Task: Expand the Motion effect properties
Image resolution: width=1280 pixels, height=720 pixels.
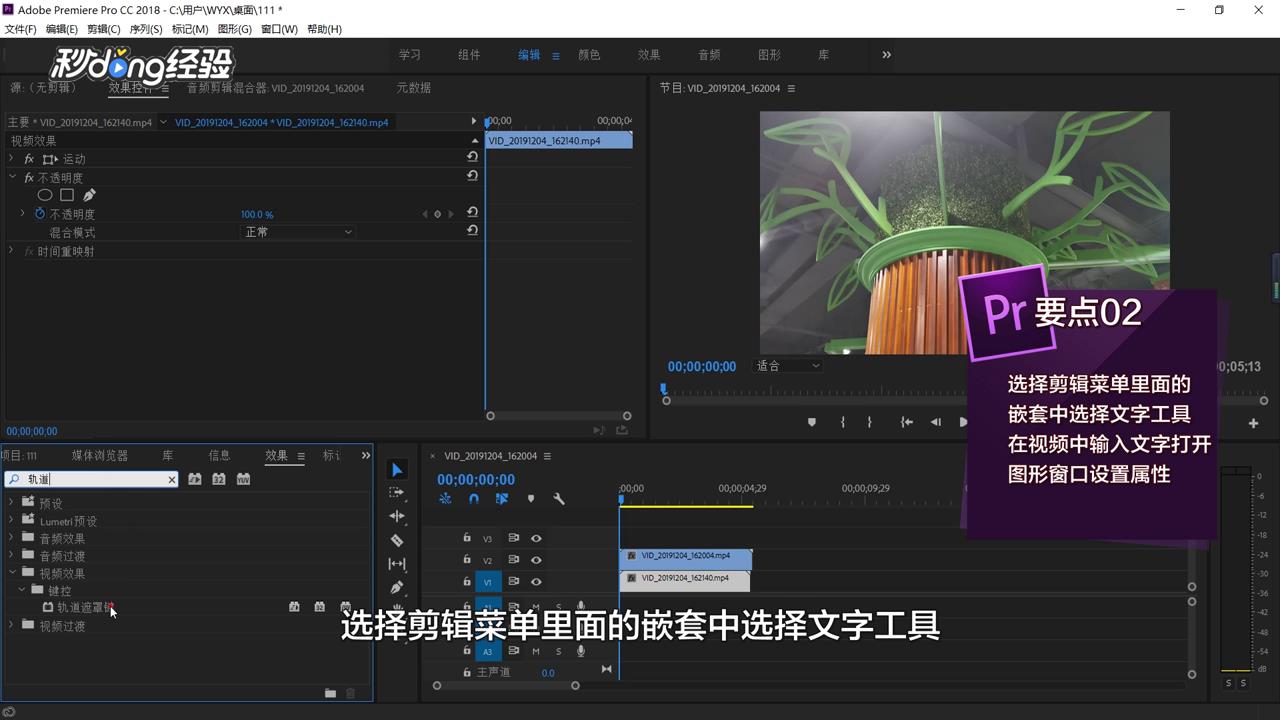Action: (12, 159)
